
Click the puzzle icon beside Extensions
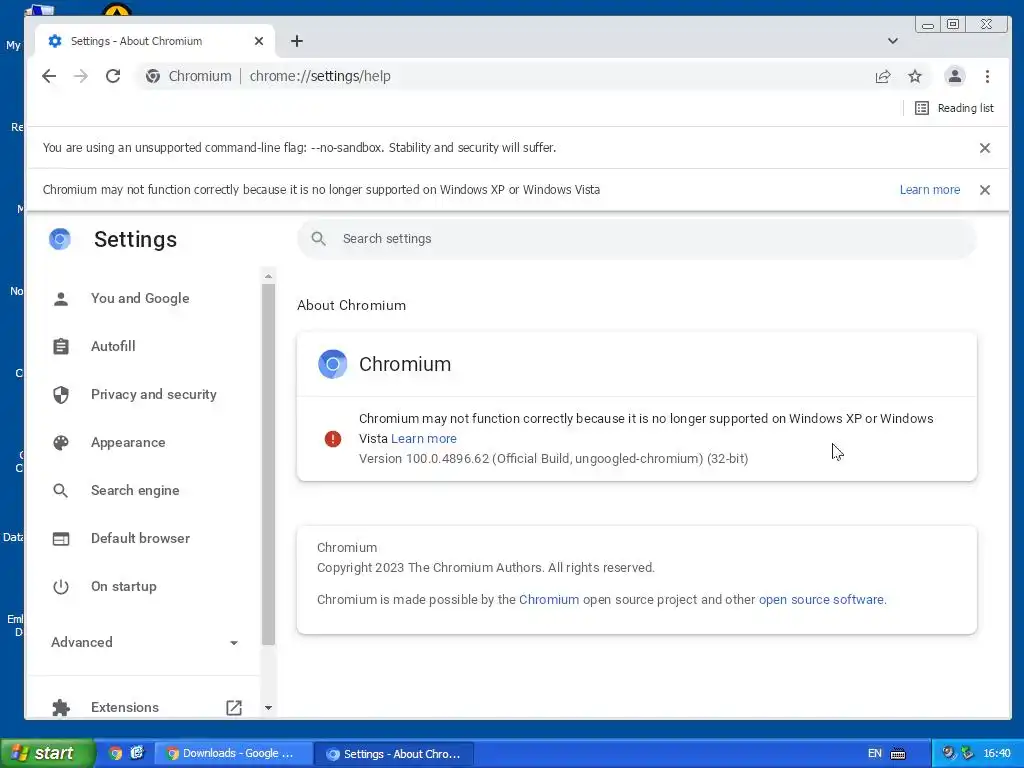point(61,707)
